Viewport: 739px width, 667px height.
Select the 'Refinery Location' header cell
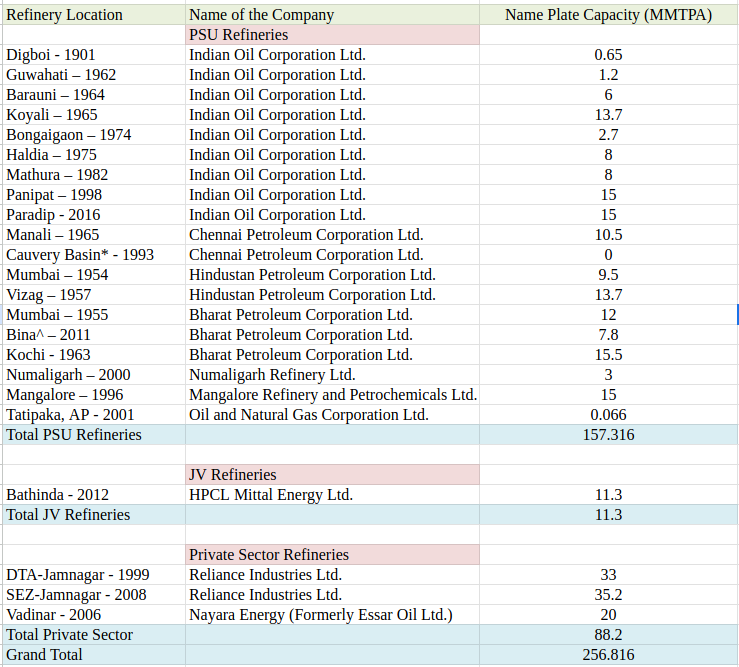[94, 15]
